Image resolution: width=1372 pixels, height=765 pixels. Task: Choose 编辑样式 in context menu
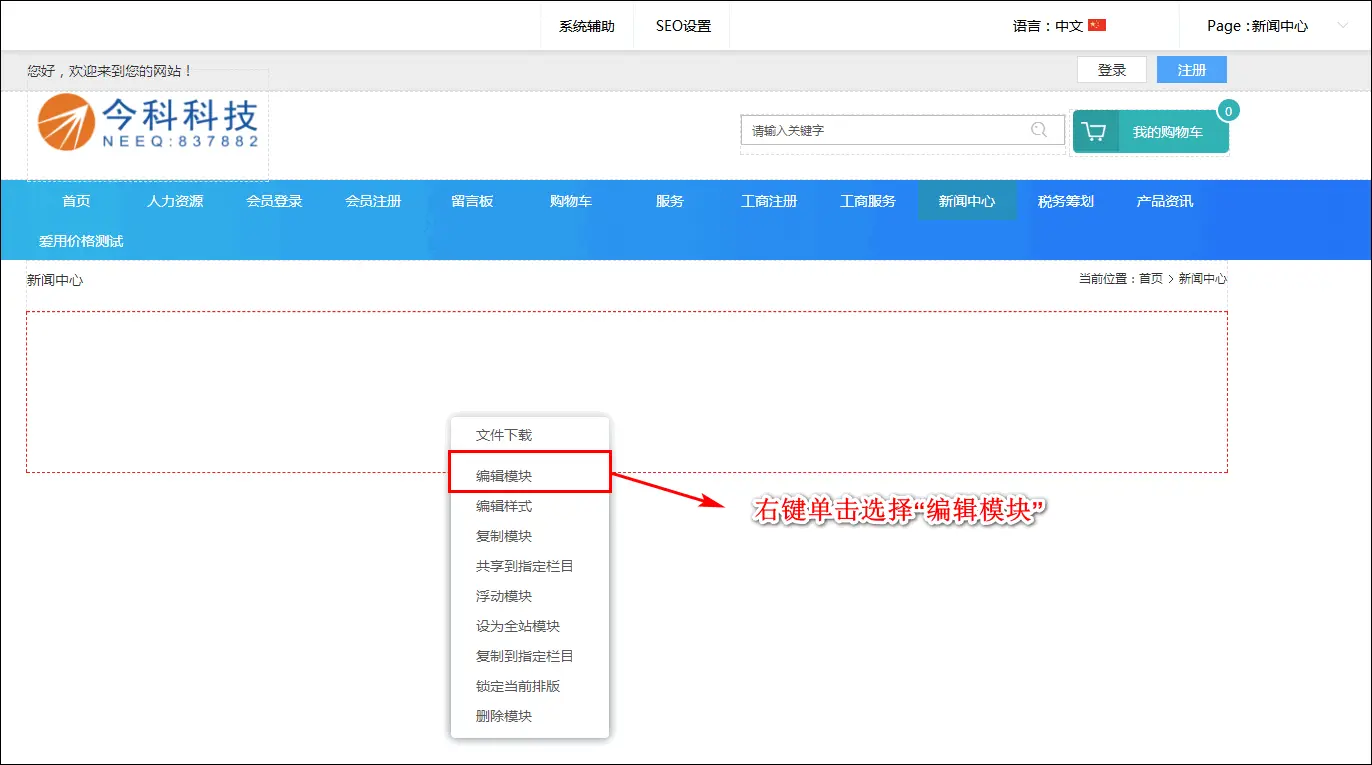tap(504, 506)
